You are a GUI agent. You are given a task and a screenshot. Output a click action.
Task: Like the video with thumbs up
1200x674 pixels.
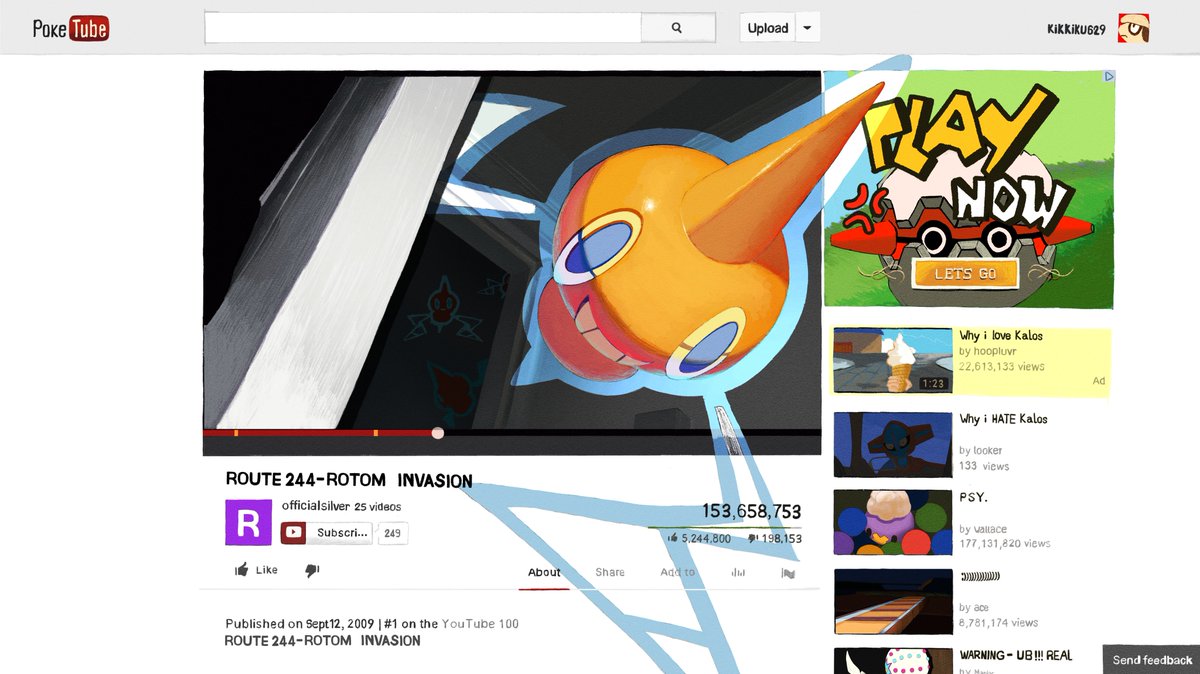coord(256,570)
